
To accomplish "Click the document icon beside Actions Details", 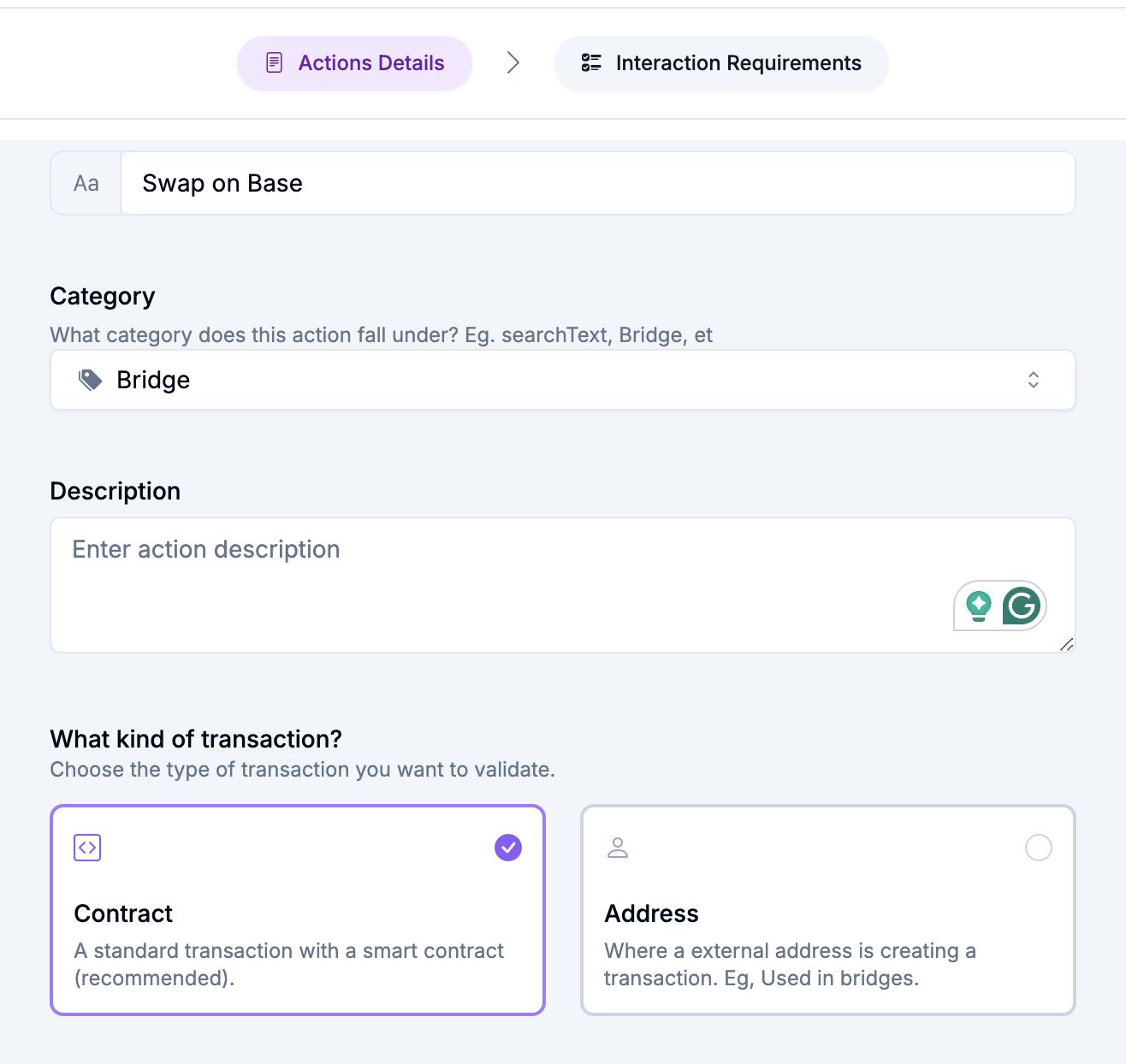I will pyautogui.click(x=274, y=62).
